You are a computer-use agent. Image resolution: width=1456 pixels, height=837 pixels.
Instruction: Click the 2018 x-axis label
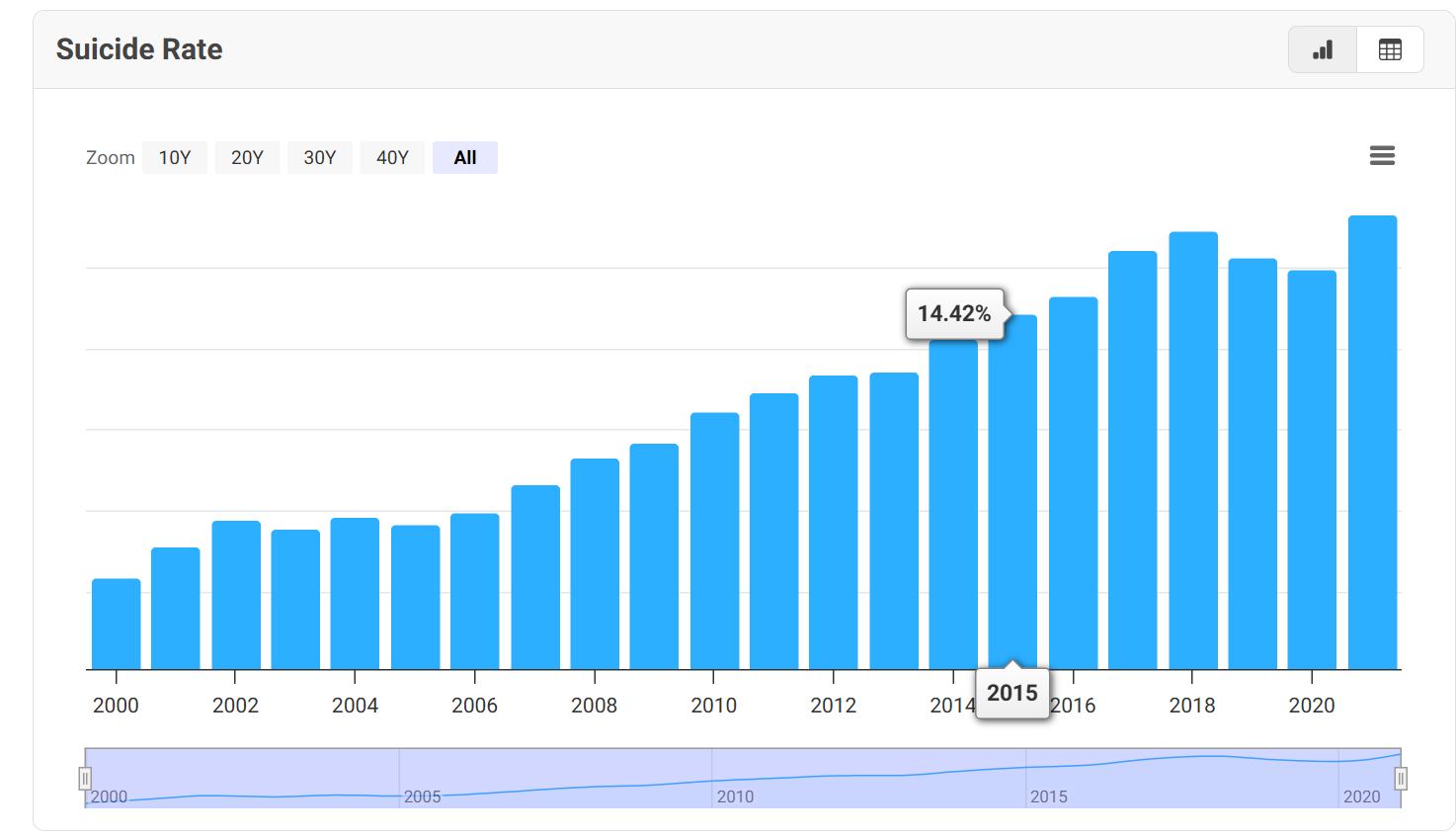click(x=1192, y=706)
